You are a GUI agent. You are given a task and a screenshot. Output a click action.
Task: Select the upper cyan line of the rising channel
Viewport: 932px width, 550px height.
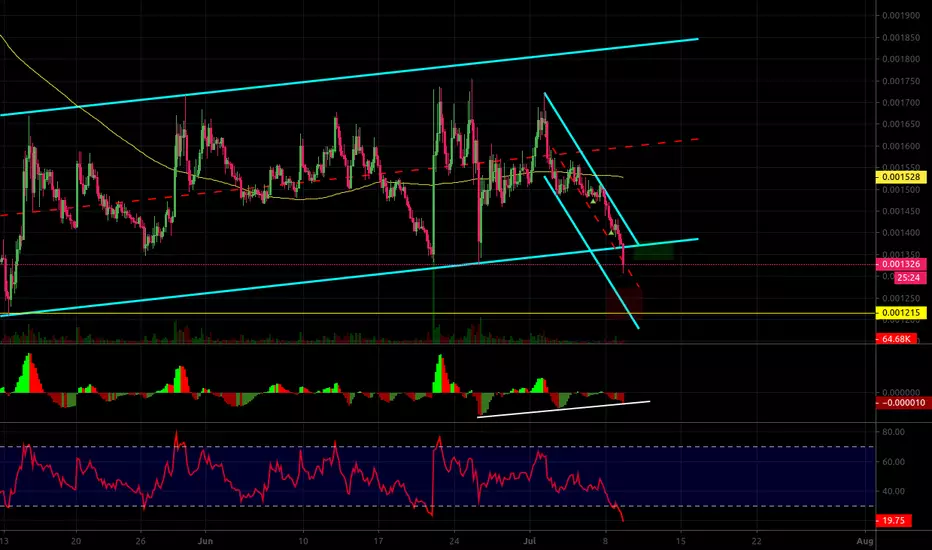(x=350, y=77)
